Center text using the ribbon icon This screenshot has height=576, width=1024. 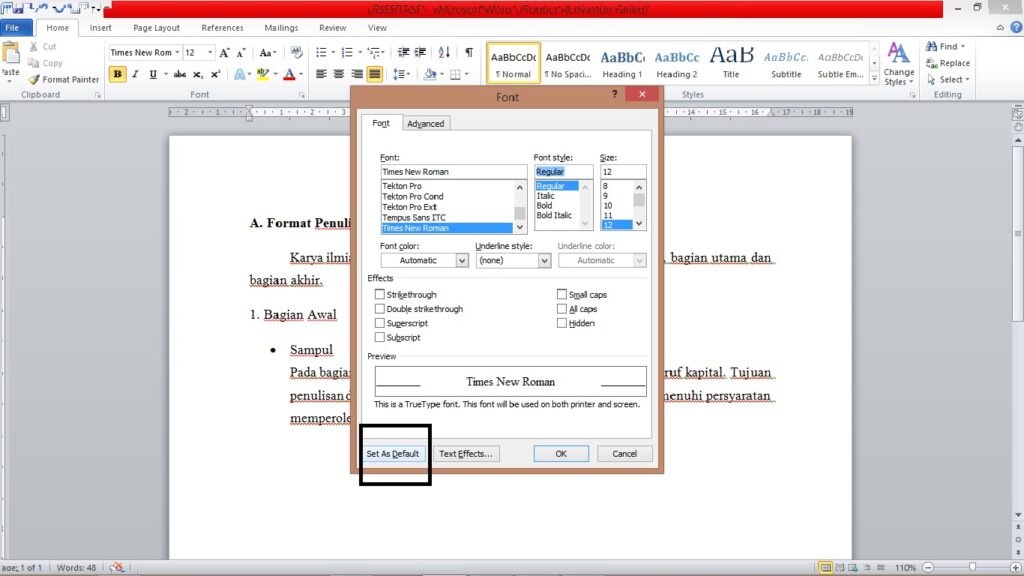click(338, 74)
